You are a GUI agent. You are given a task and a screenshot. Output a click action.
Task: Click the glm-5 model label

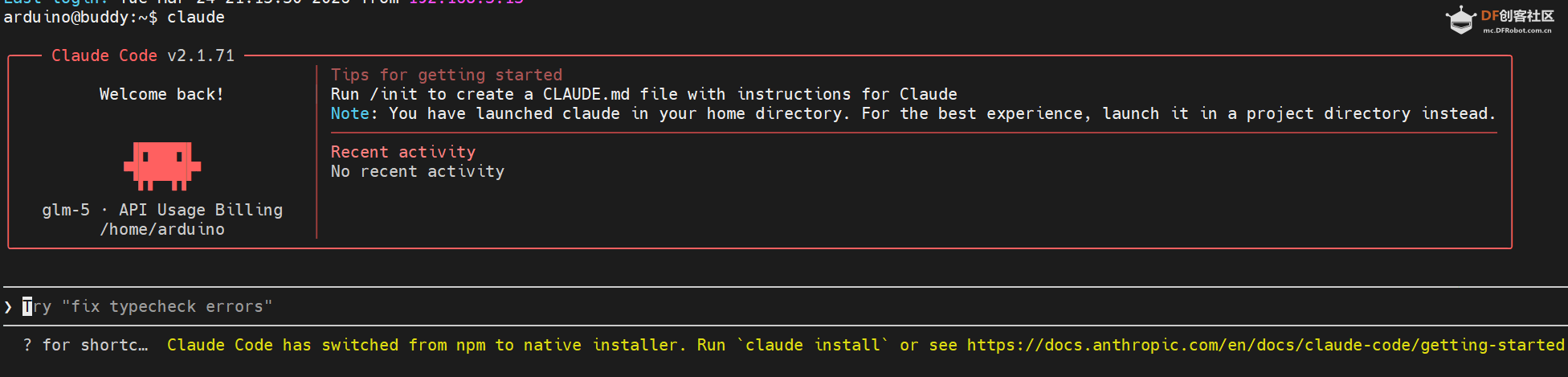point(66,210)
